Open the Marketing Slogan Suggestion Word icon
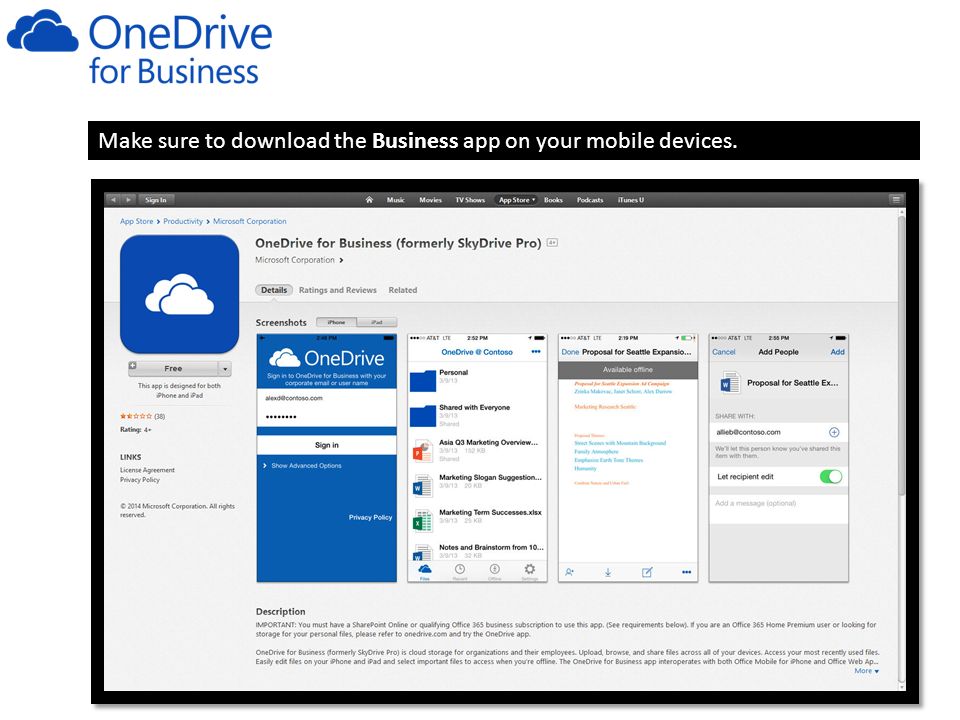Viewport: 960px width, 720px height. click(x=422, y=486)
